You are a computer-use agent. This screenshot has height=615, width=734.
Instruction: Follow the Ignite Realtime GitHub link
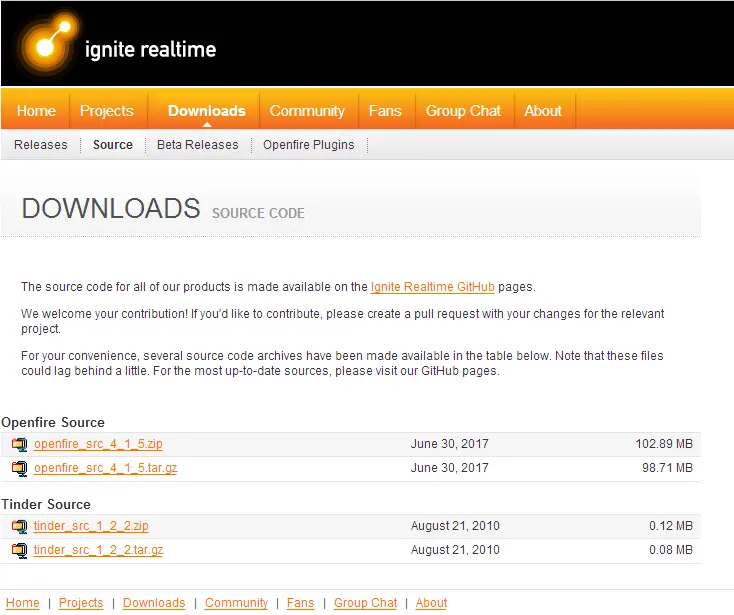(433, 287)
